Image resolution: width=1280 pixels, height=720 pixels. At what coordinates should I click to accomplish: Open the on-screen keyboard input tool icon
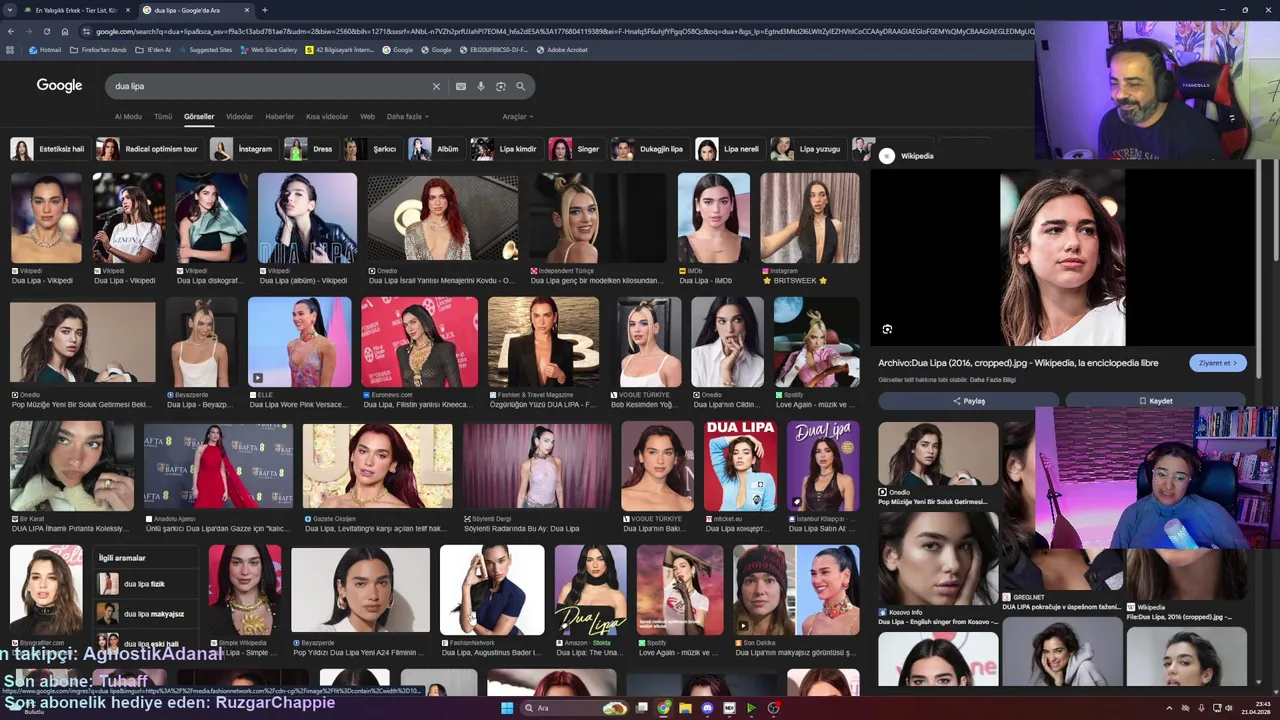(x=461, y=87)
